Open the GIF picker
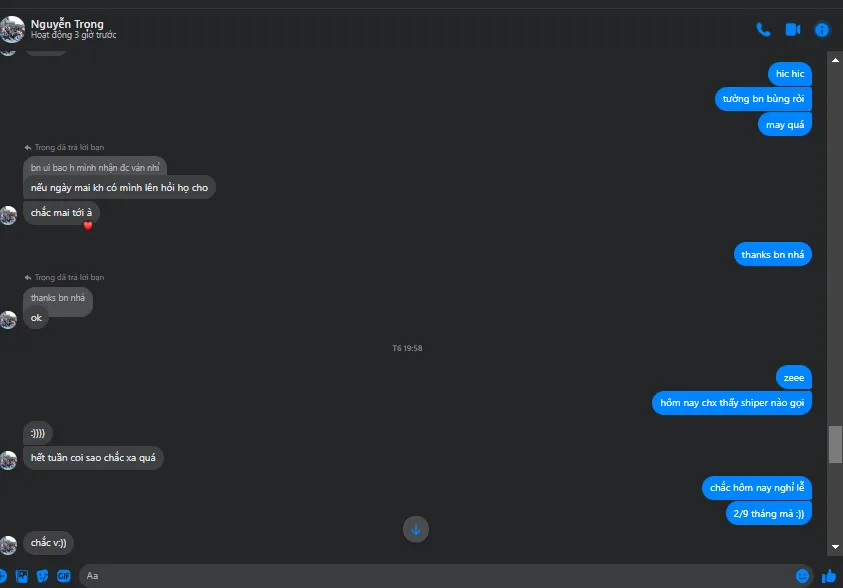 (x=63, y=576)
